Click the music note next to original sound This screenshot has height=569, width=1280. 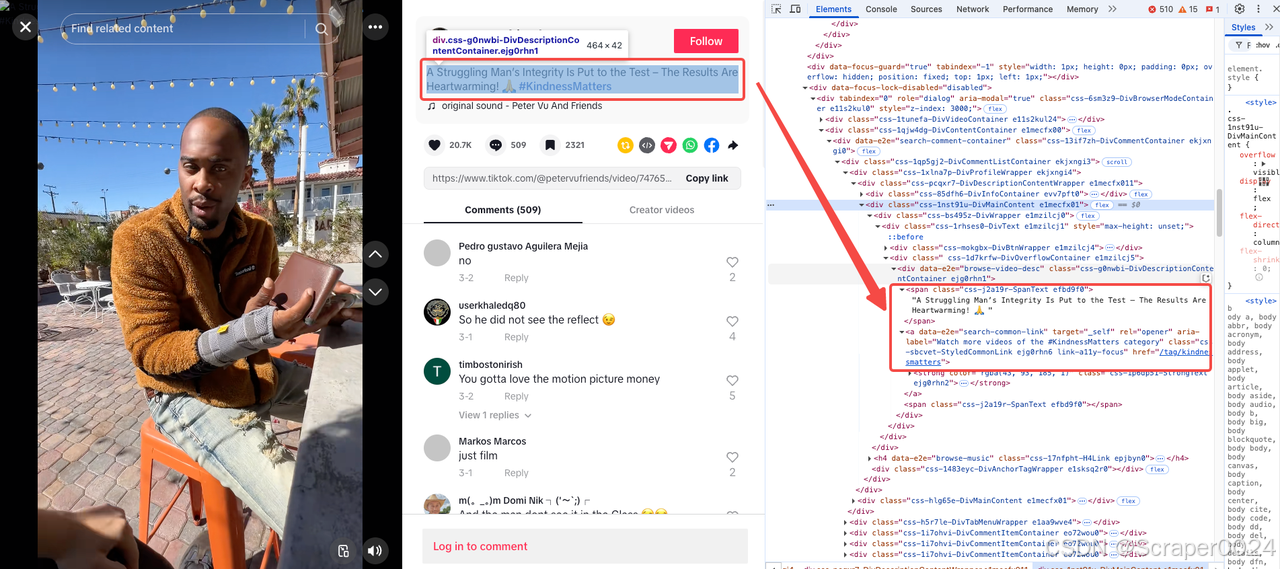point(431,106)
